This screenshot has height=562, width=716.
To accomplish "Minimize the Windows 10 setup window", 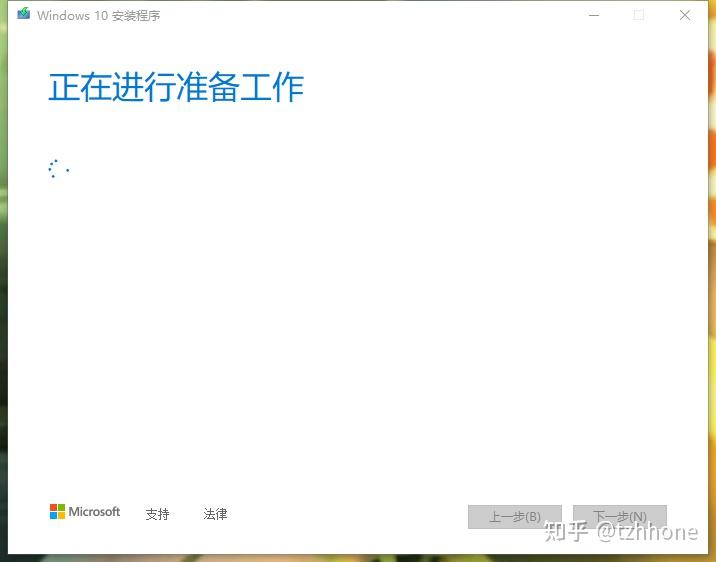I will pos(594,16).
